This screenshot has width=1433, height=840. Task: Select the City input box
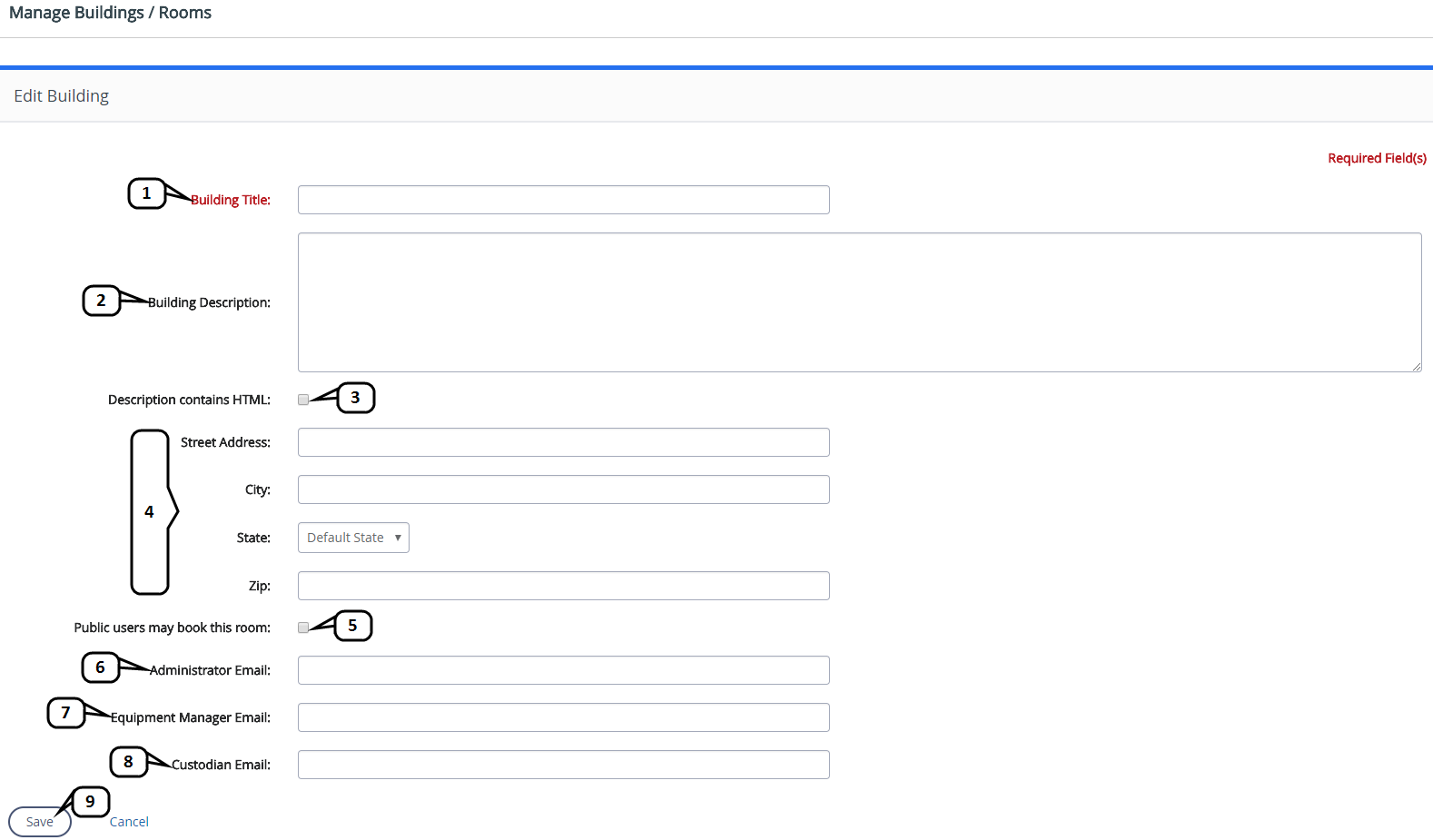[x=563, y=489]
